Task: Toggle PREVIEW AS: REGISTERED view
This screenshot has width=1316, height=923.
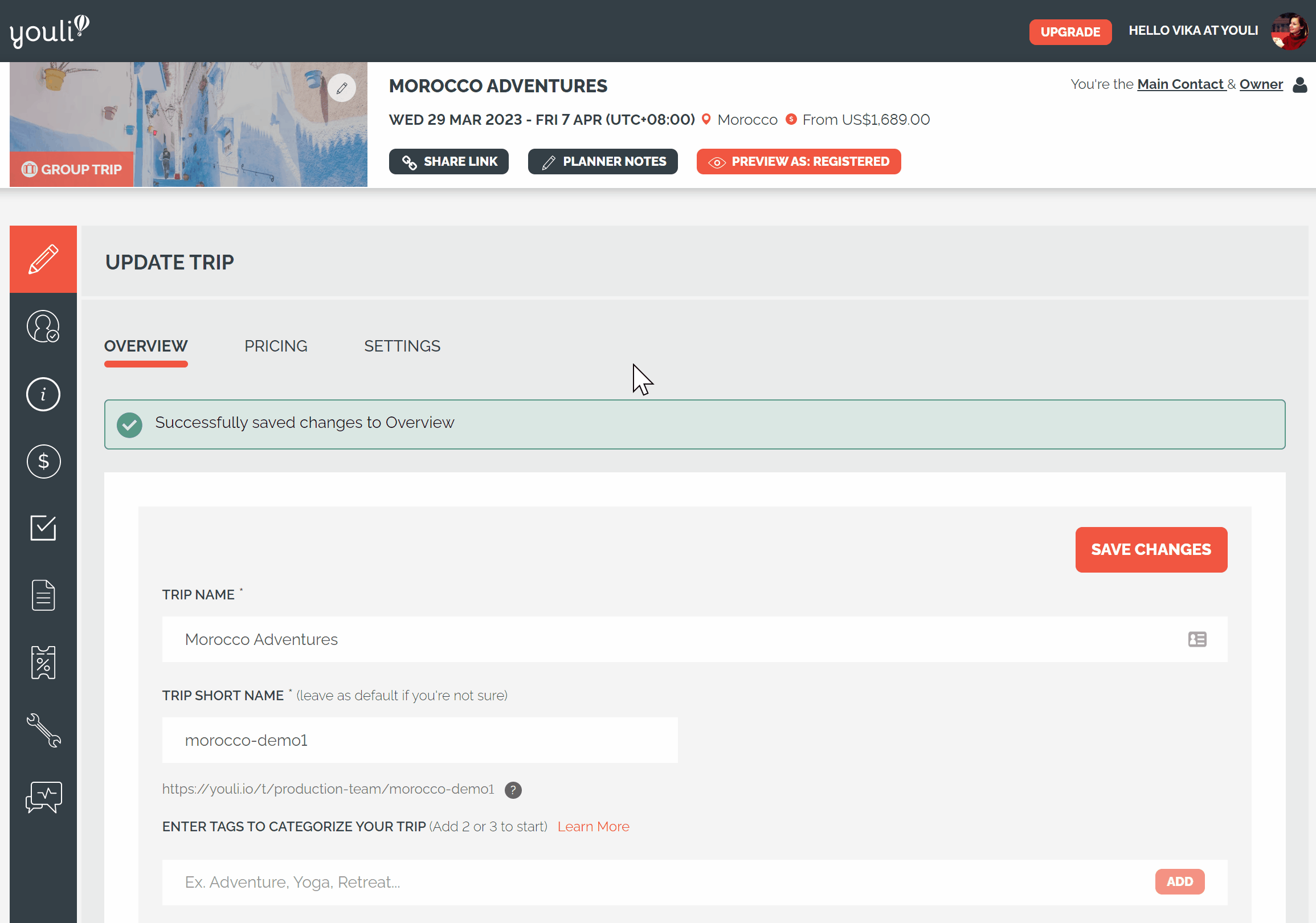Action: click(799, 161)
